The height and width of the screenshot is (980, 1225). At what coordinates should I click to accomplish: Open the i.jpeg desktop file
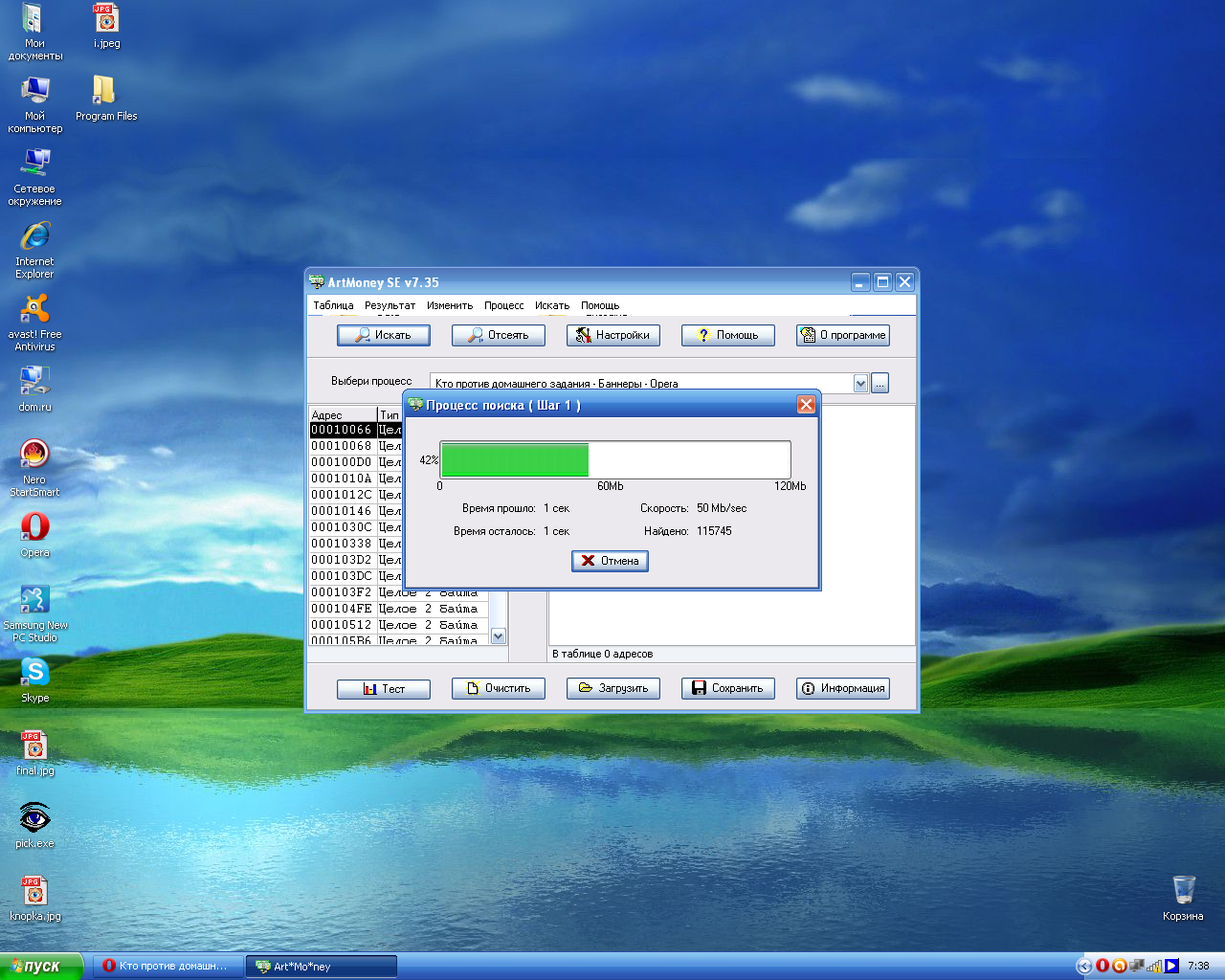pyautogui.click(x=106, y=27)
